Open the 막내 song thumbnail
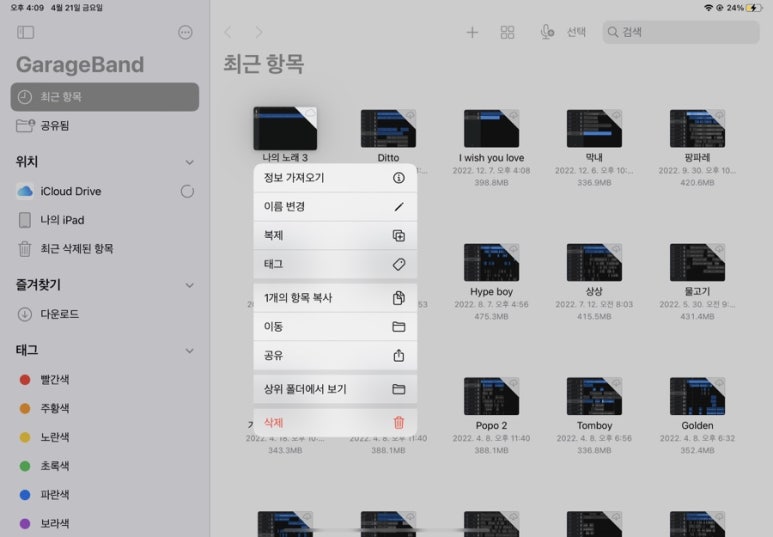The image size is (773, 537). [x=595, y=129]
